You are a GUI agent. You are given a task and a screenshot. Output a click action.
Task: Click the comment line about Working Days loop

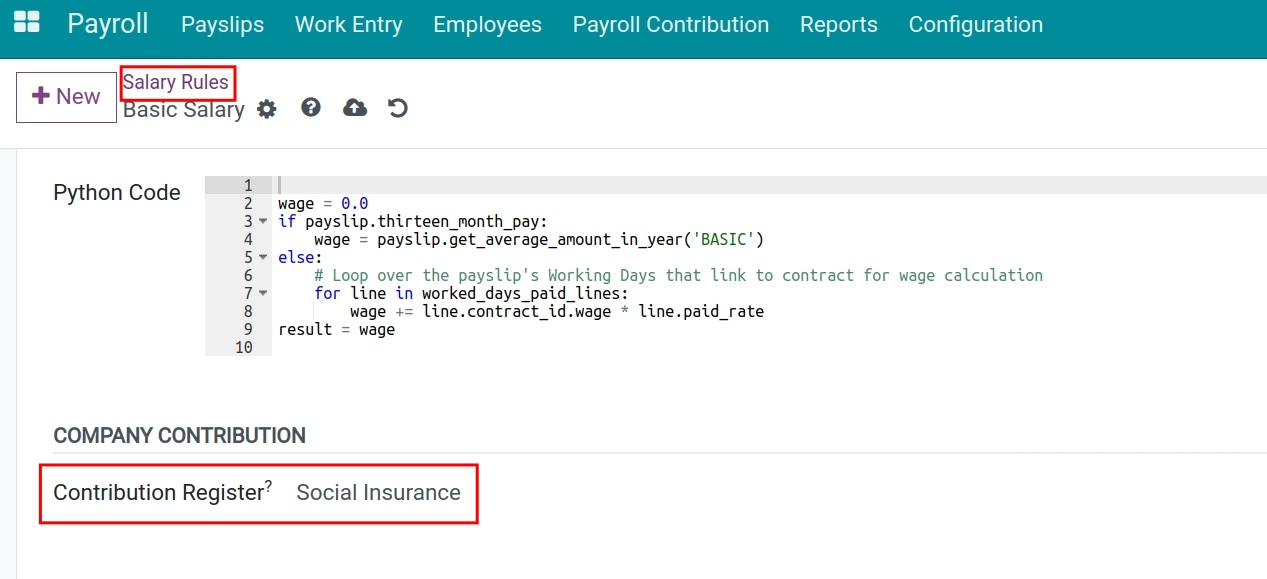coord(678,275)
